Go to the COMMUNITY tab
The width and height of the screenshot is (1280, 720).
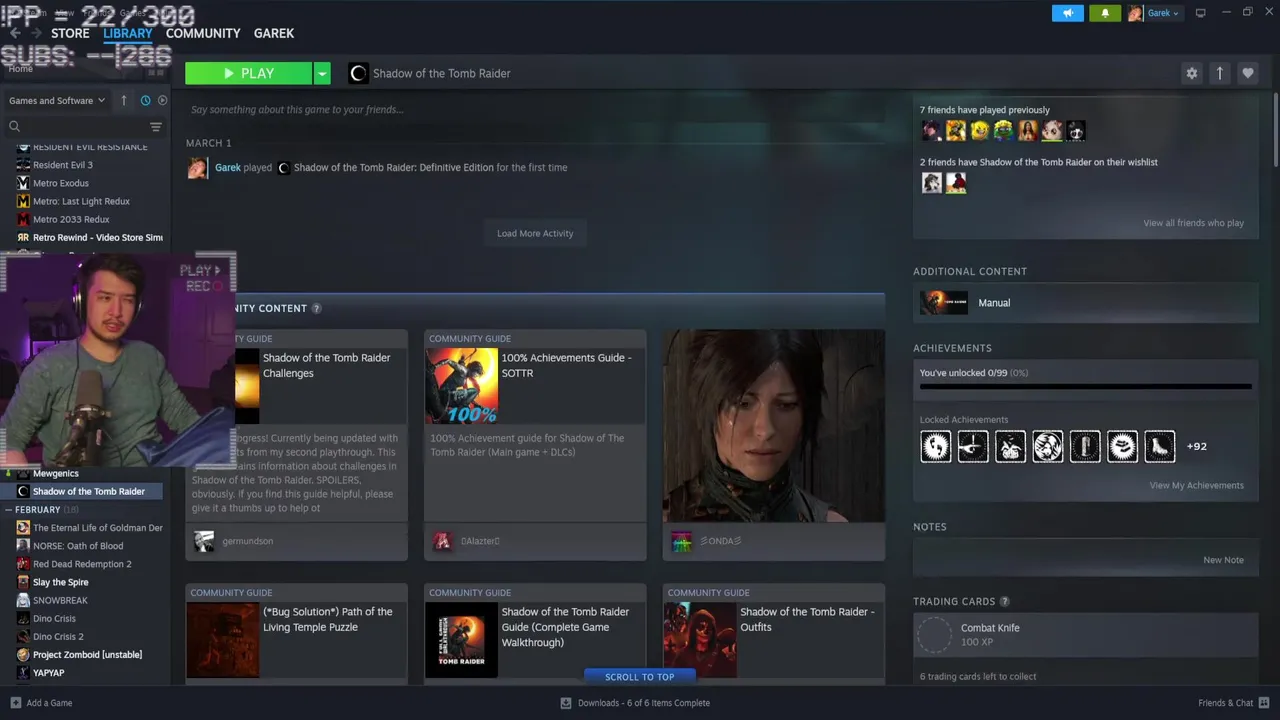203,33
